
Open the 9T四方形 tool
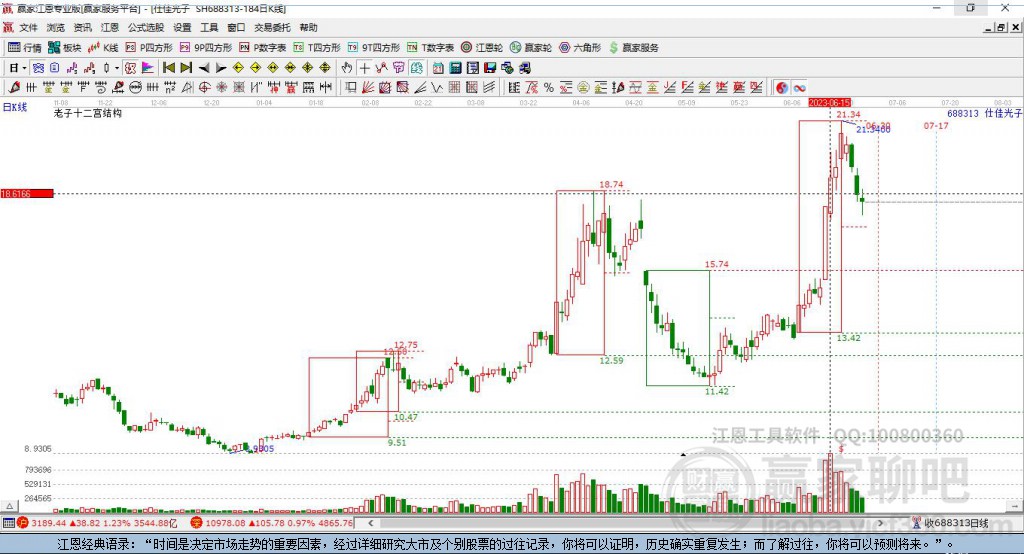(x=374, y=48)
